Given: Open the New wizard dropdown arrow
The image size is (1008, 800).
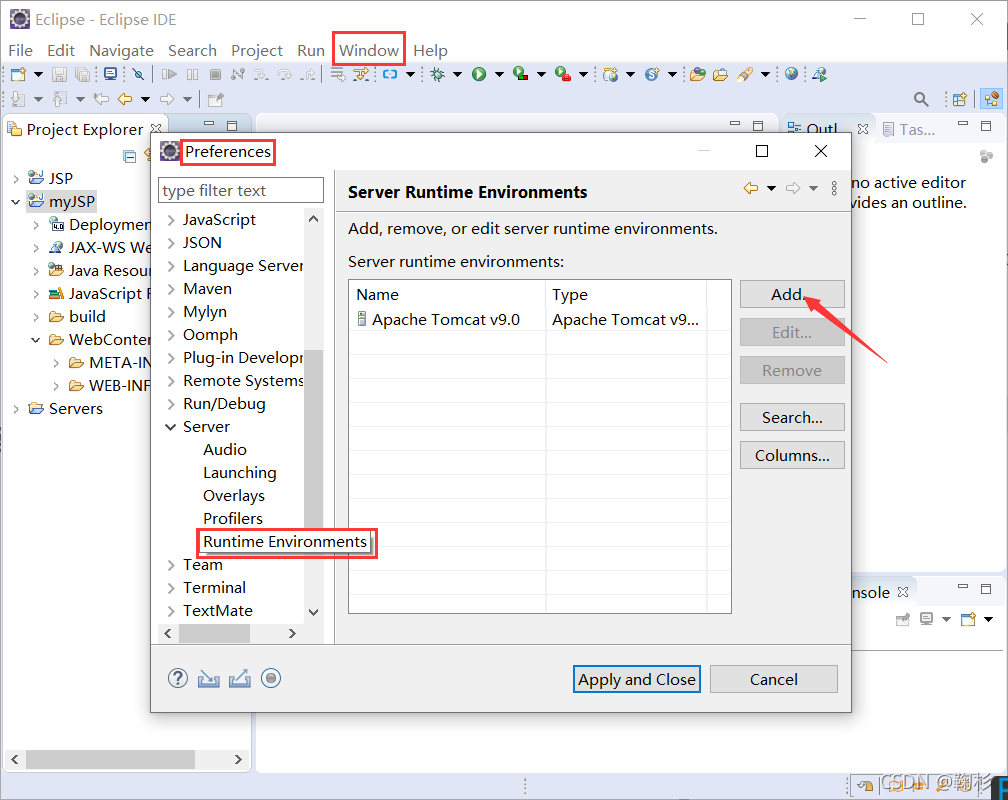Looking at the screenshot, I should [38, 75].
